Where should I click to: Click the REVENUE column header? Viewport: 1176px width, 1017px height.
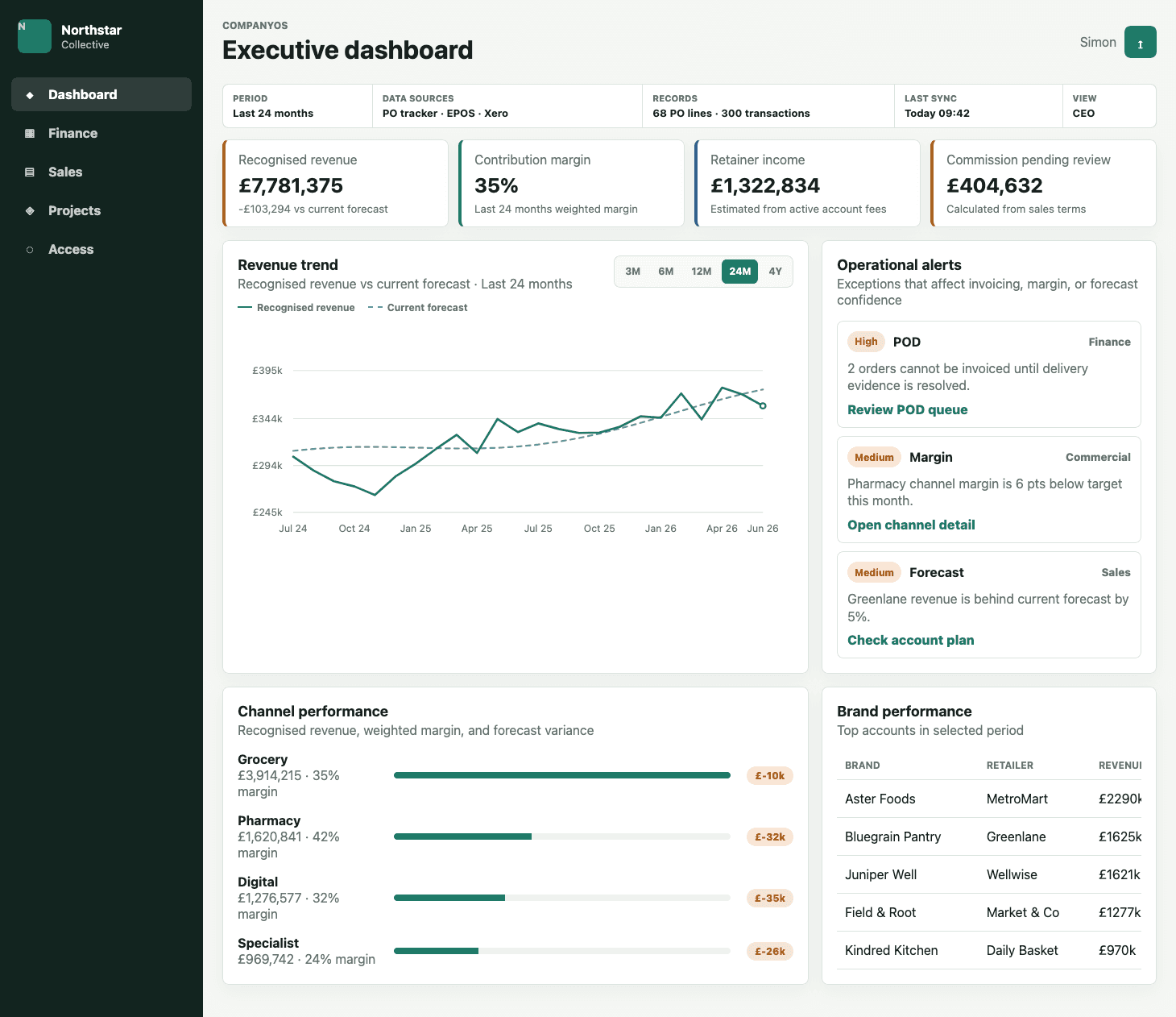(x=1120, y=766)
